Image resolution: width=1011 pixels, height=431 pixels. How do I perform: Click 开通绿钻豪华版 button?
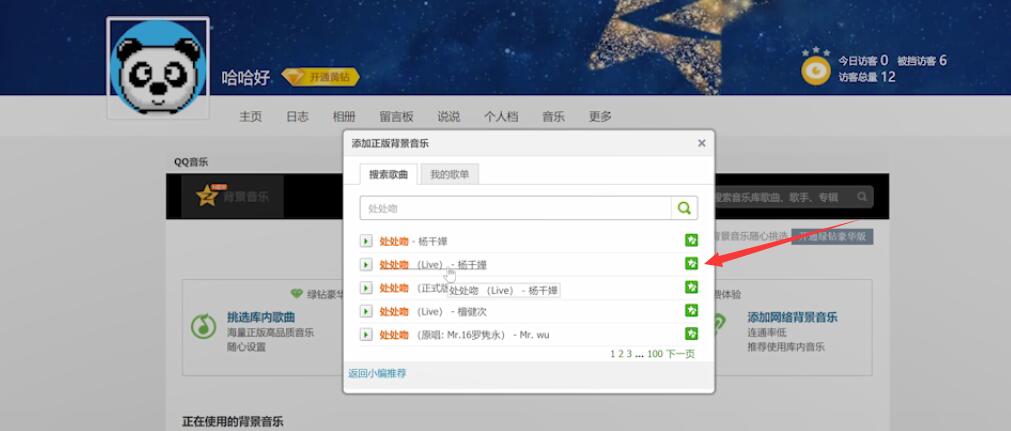coord(832,236)
